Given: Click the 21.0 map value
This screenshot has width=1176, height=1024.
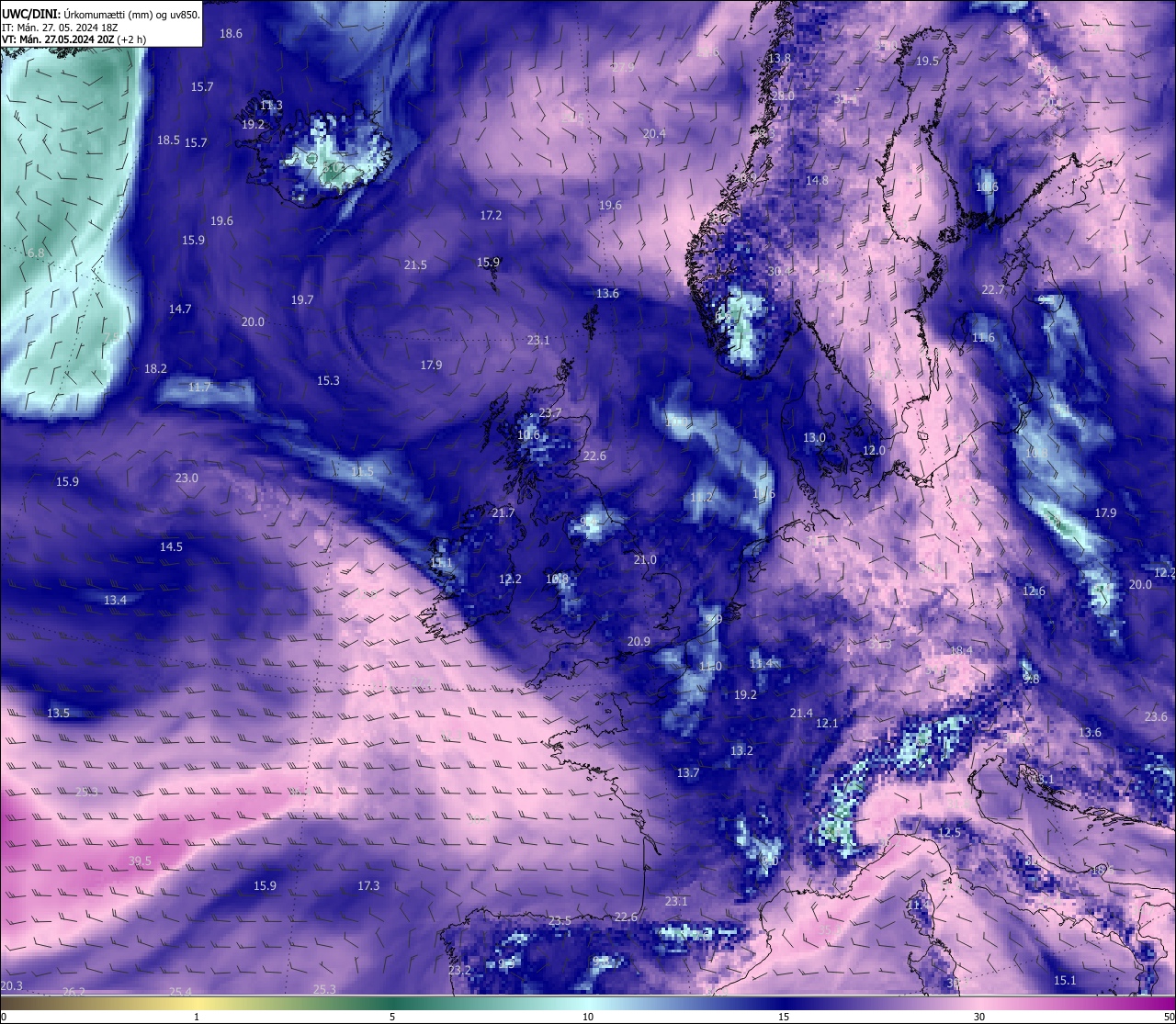Looking at the screenshot, I should pyautogui.click(x=645, y=560).
